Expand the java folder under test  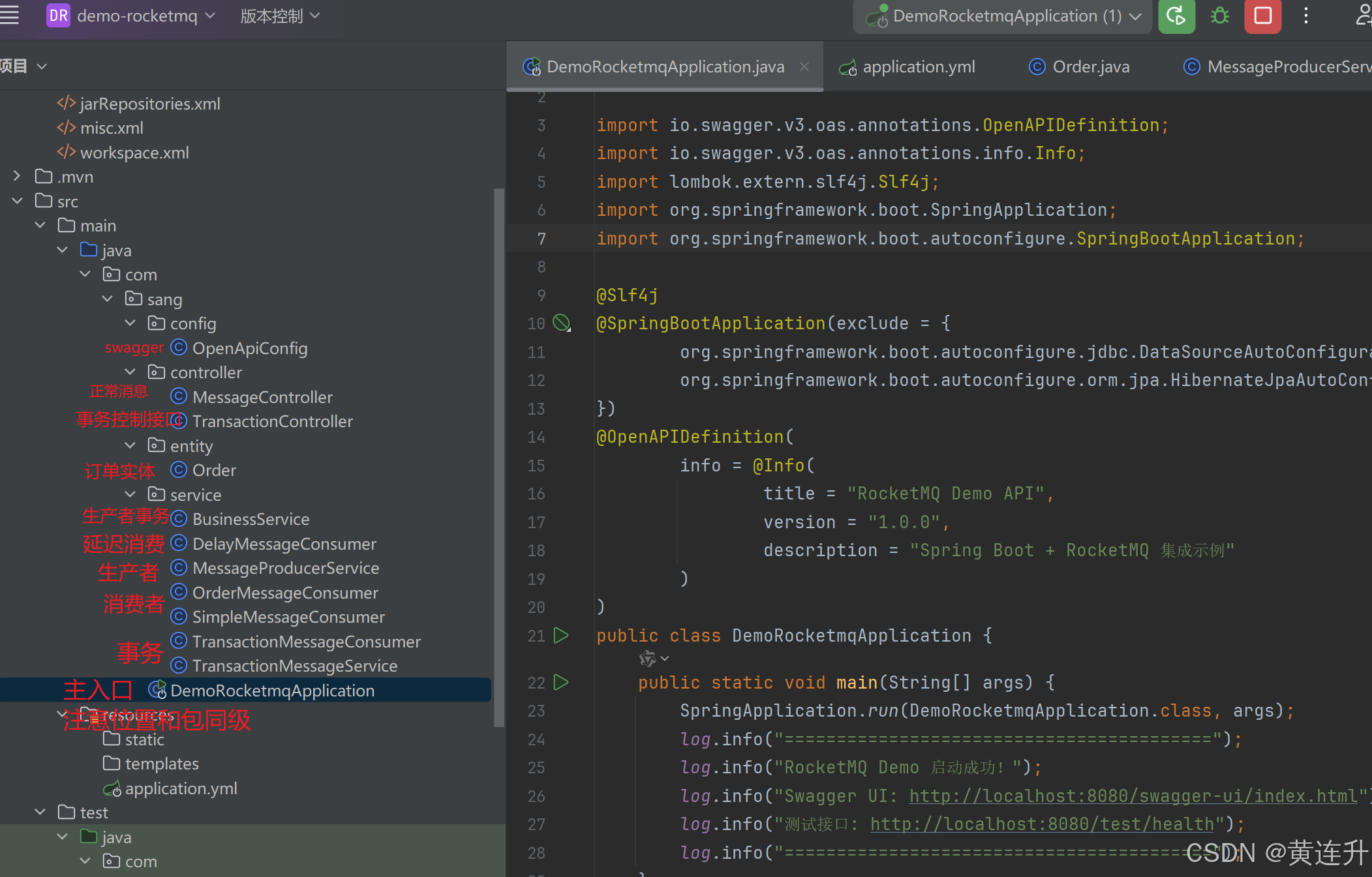tap(63, 837)
